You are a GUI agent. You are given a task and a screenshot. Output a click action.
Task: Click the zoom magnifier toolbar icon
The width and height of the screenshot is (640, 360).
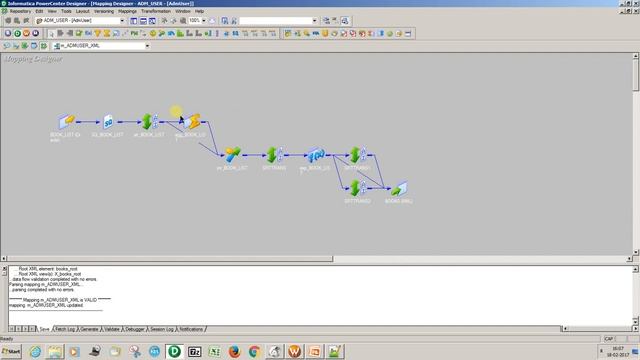pos(183,21)
